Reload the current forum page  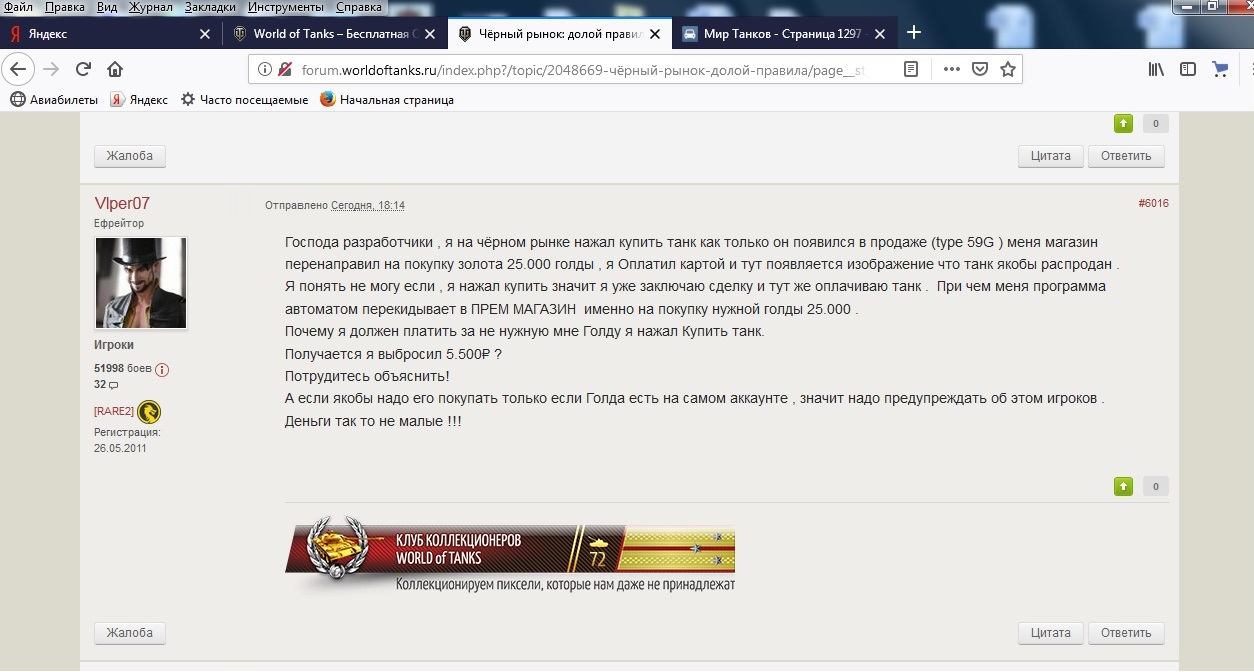coord(83,69)
